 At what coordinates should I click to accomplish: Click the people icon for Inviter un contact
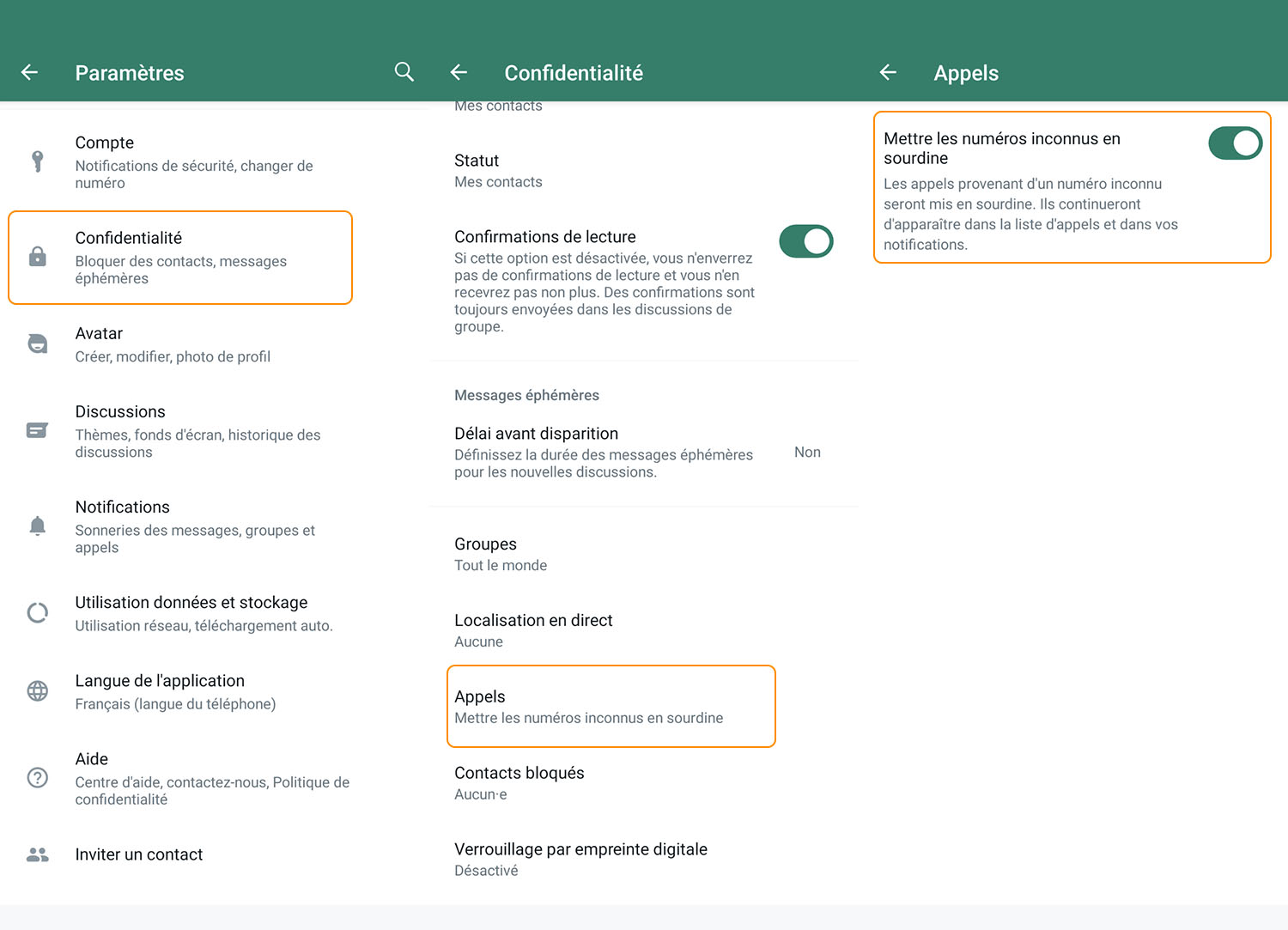coord(38,854)
